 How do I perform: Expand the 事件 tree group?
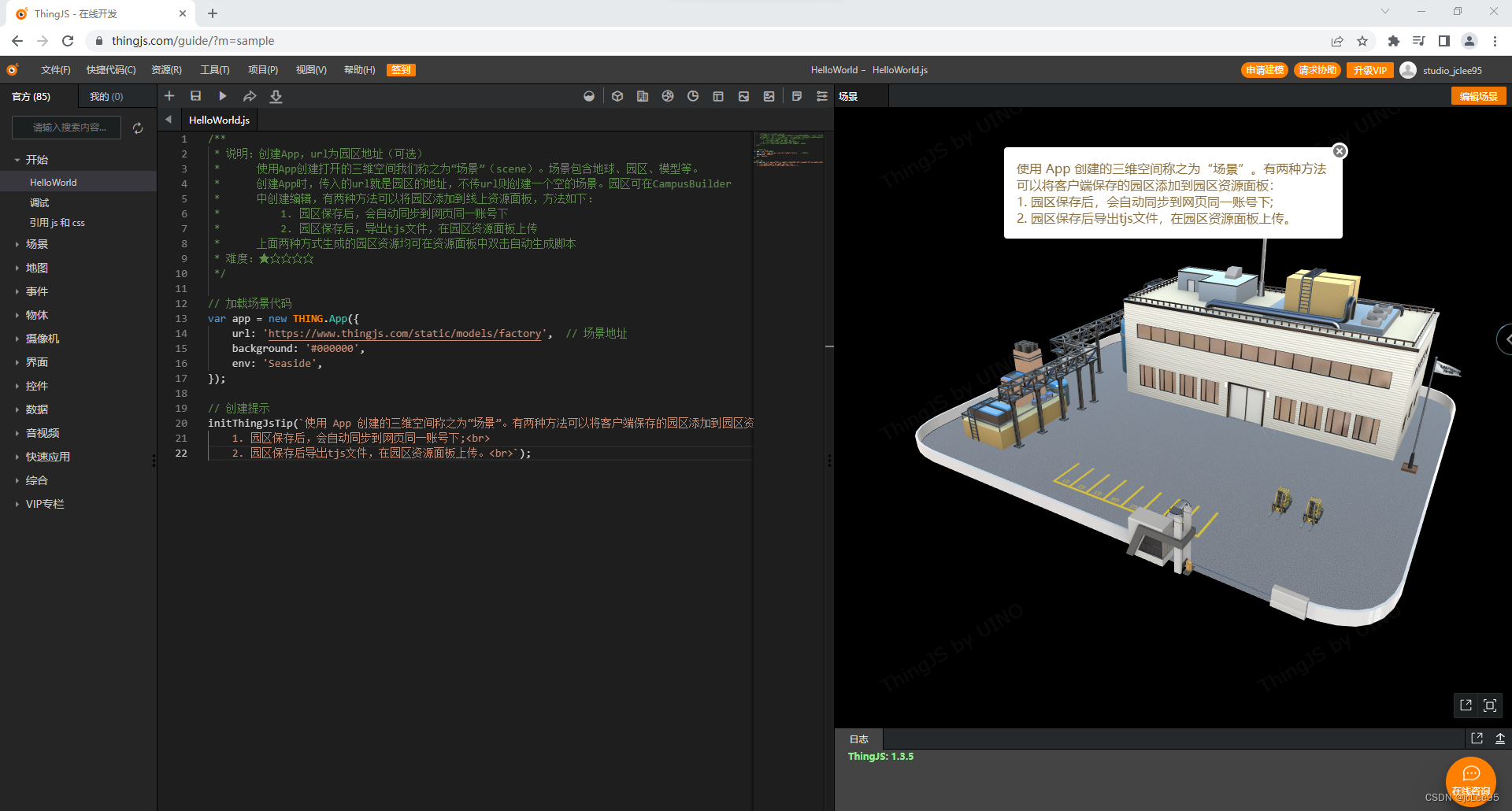[x=17, y=292]
